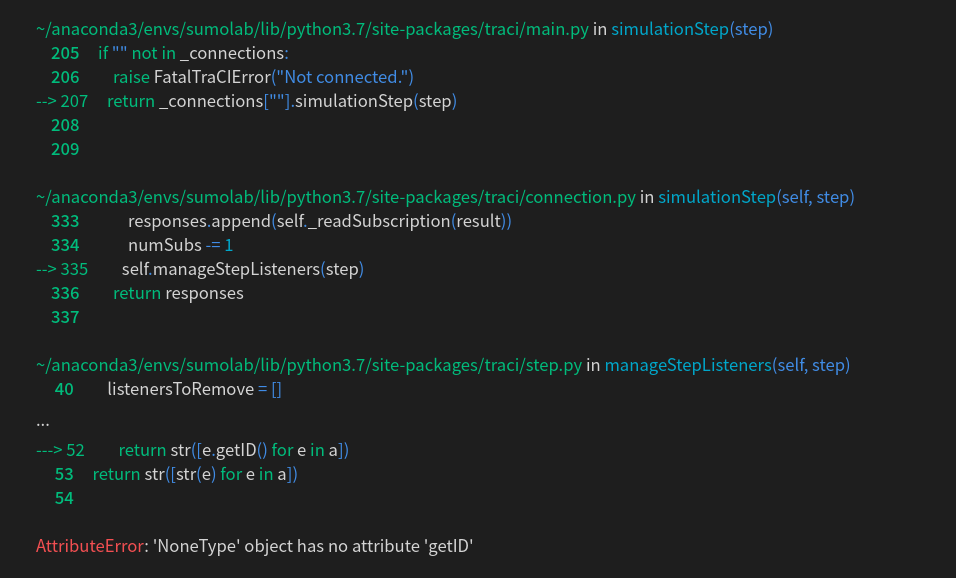Click line number 53
Viewport: 956px width, 578px height.
pyautogui.click(x=64, y=474)
